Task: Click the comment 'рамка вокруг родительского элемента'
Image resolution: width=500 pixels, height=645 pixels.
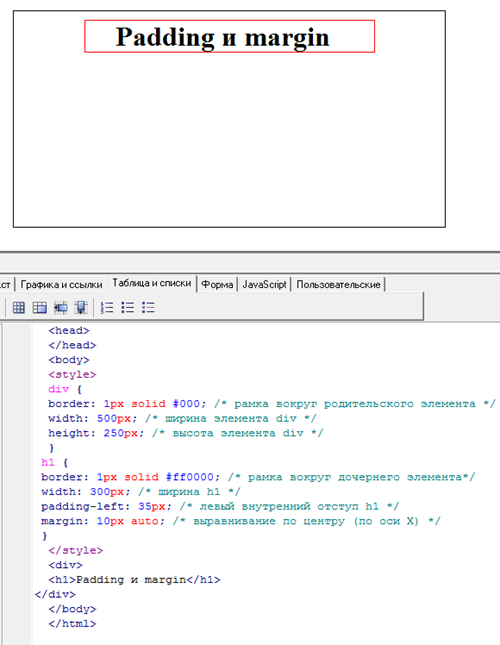Action: tap(354, 404)
